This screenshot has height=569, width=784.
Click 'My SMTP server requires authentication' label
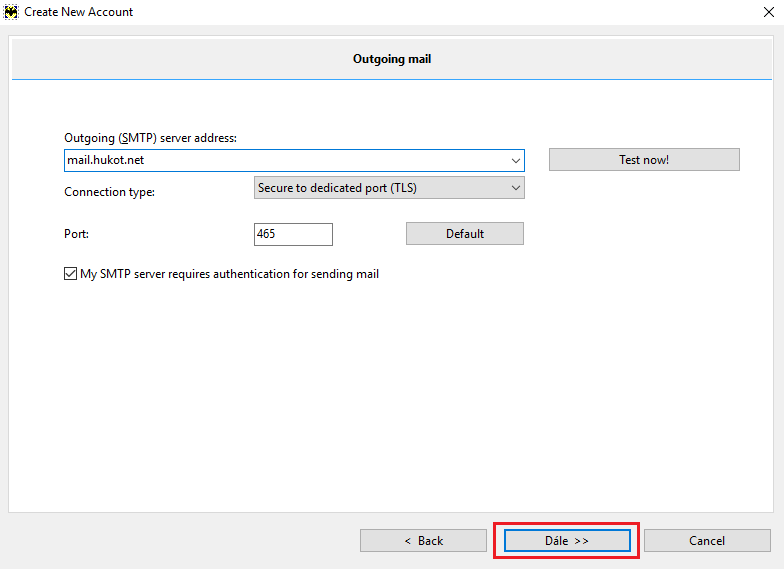[x=229, y=274]
